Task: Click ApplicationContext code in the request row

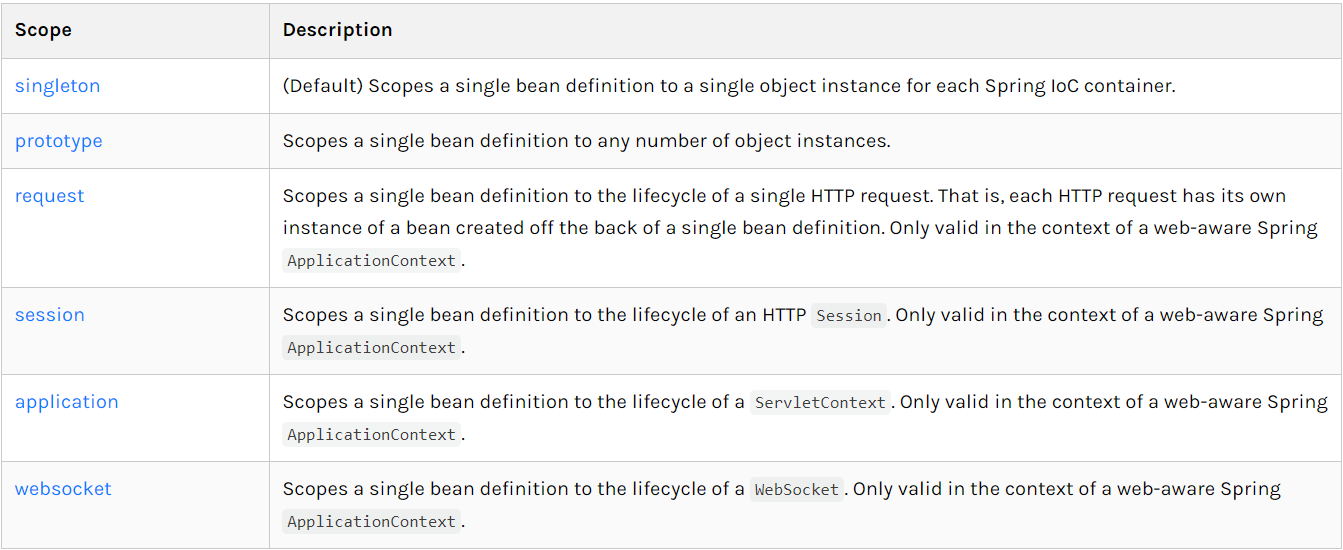Action: (371, 261)
